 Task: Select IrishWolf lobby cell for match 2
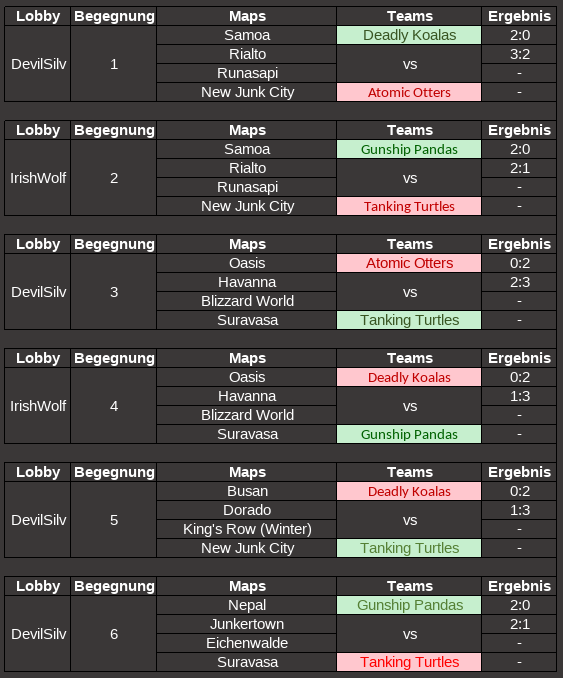(x=38, y=178)
